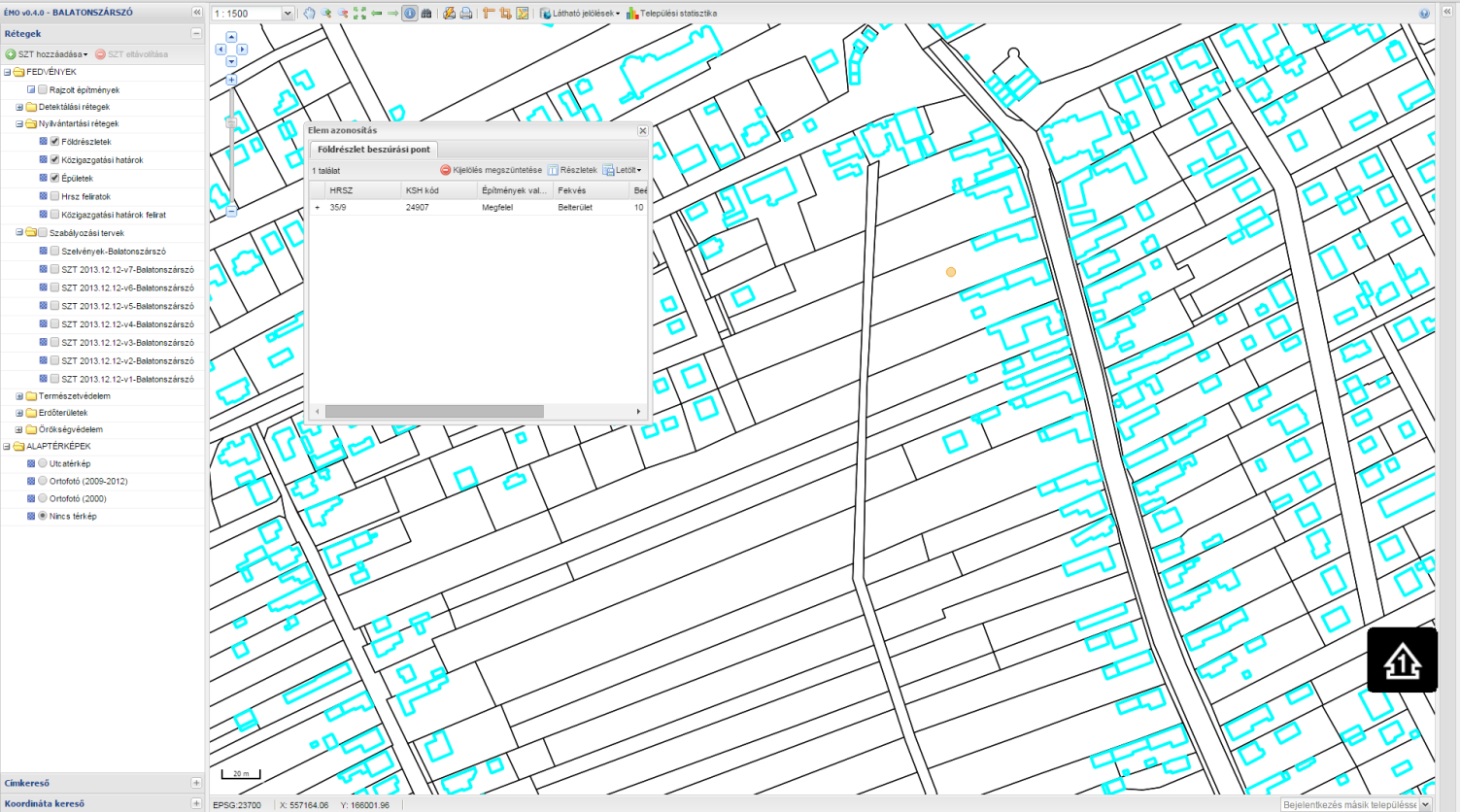The width and height of the screenshot is (1460, 812).
Task: Uncheck the Épületek layer
Action: pos(54,179)
